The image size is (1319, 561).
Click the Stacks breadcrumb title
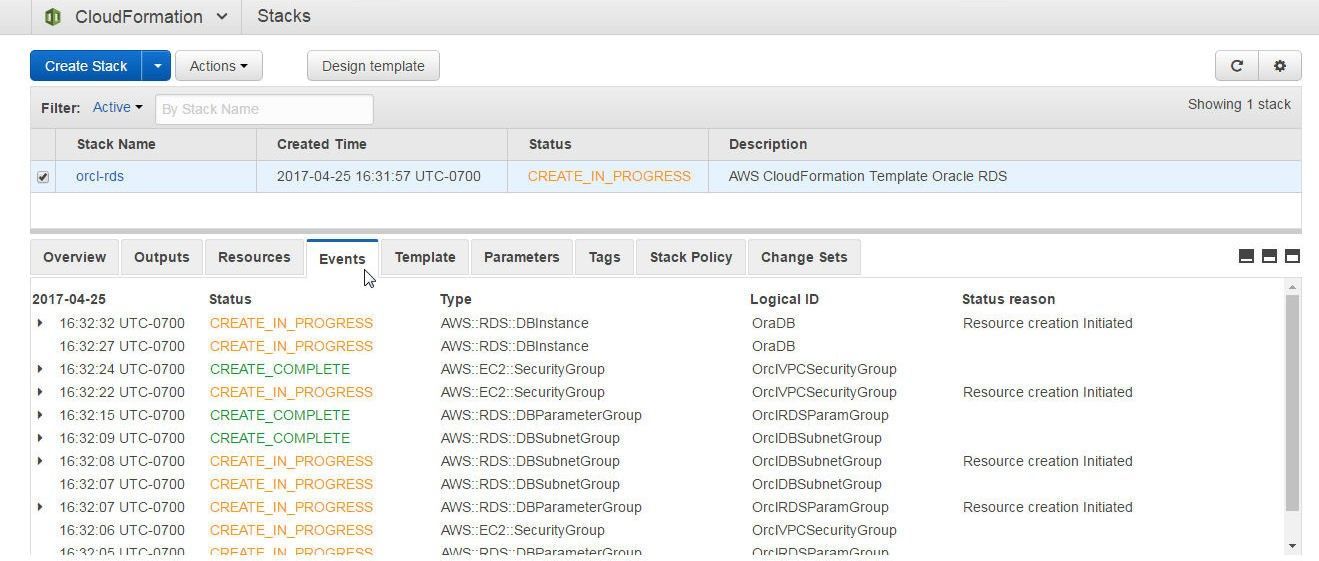(284, 16)
